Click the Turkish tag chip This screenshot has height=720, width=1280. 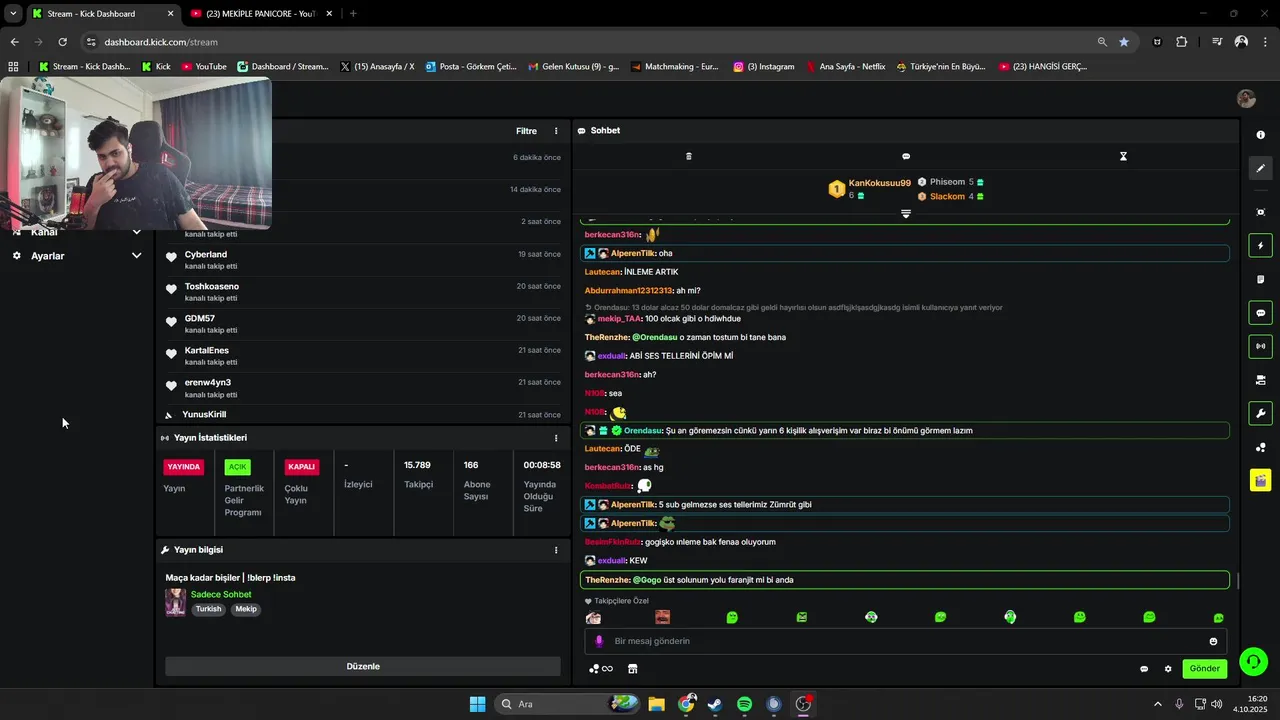208,609
